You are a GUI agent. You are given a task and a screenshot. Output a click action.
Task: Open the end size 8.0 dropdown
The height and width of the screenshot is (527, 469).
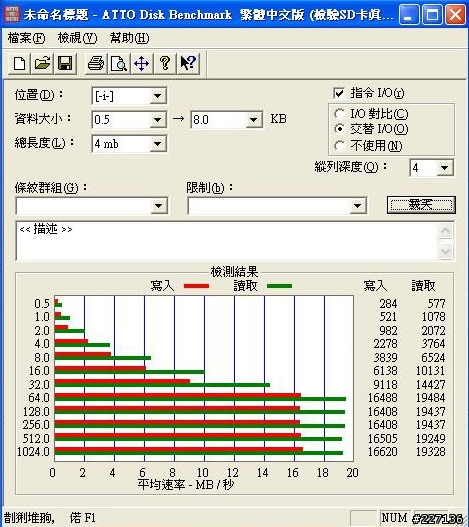[x=253, y=120]
